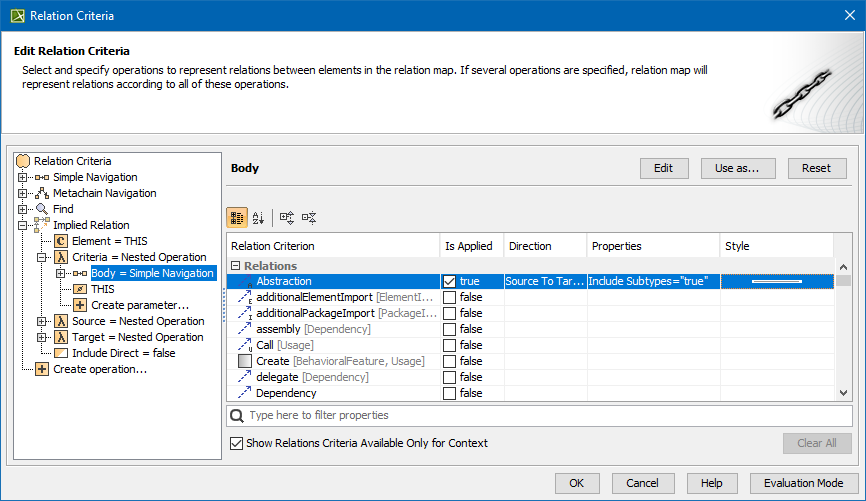Uncheck the Abstraction Is Applied checkbox
This screenshot has height=501, width=866.
(x=449, y=282)
